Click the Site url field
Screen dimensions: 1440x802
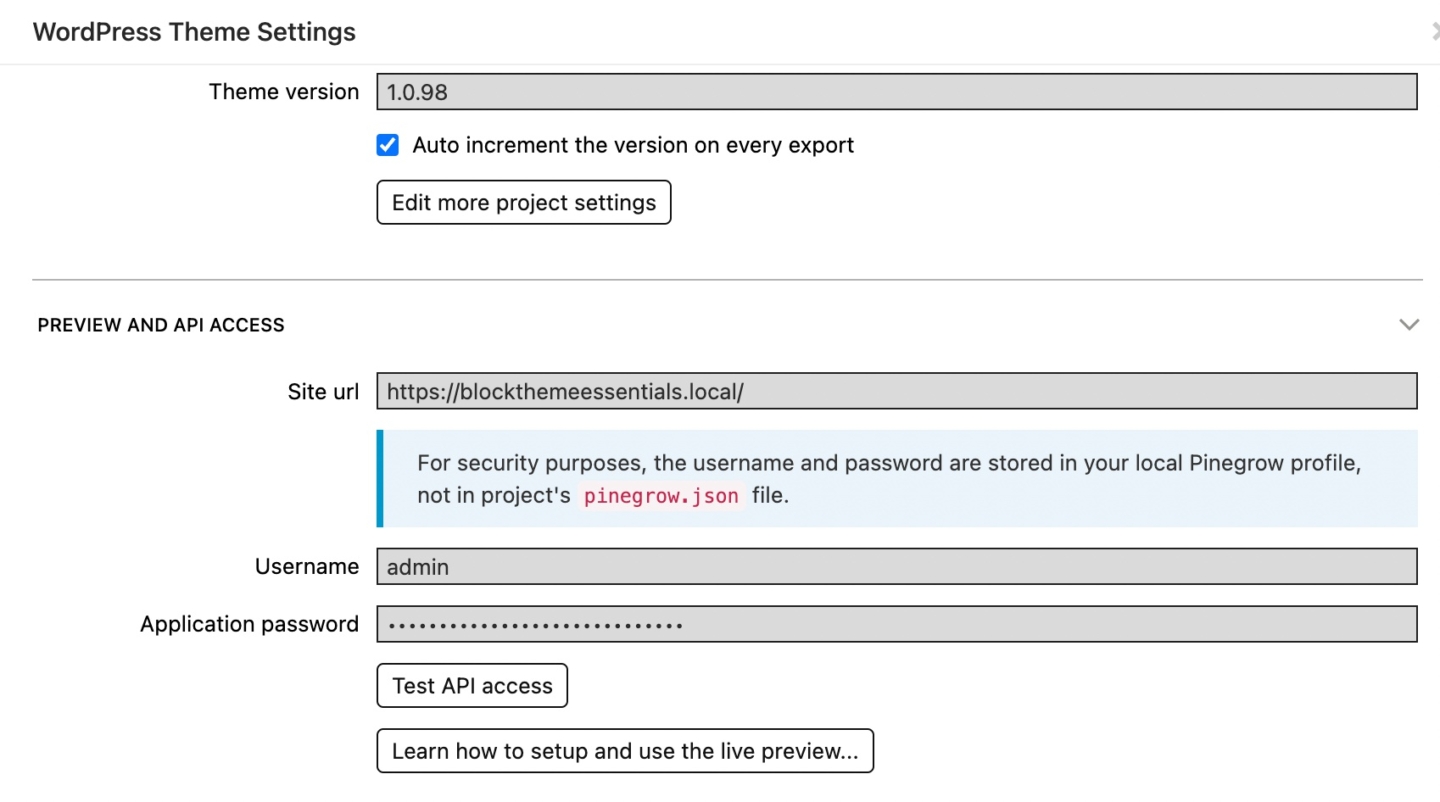pos(897,391)
